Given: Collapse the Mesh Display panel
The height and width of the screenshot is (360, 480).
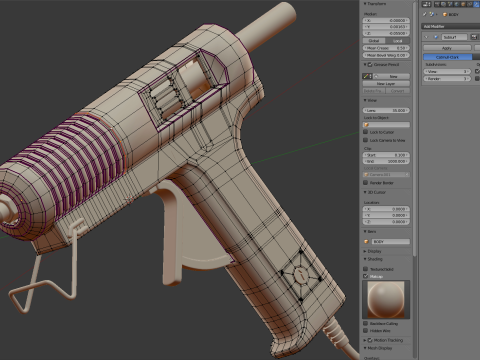Looking at the screenshot, I should (365, 348).
